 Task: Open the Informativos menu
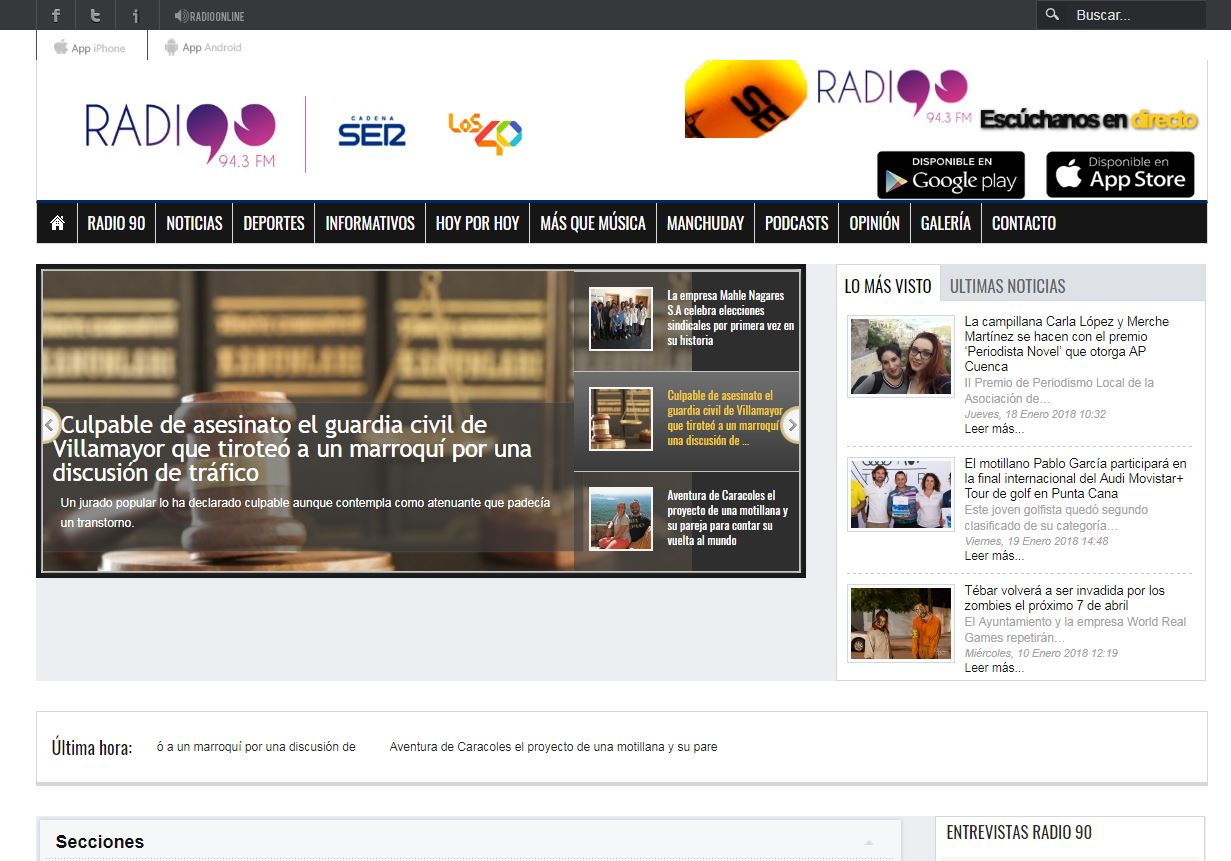[370, 223]
